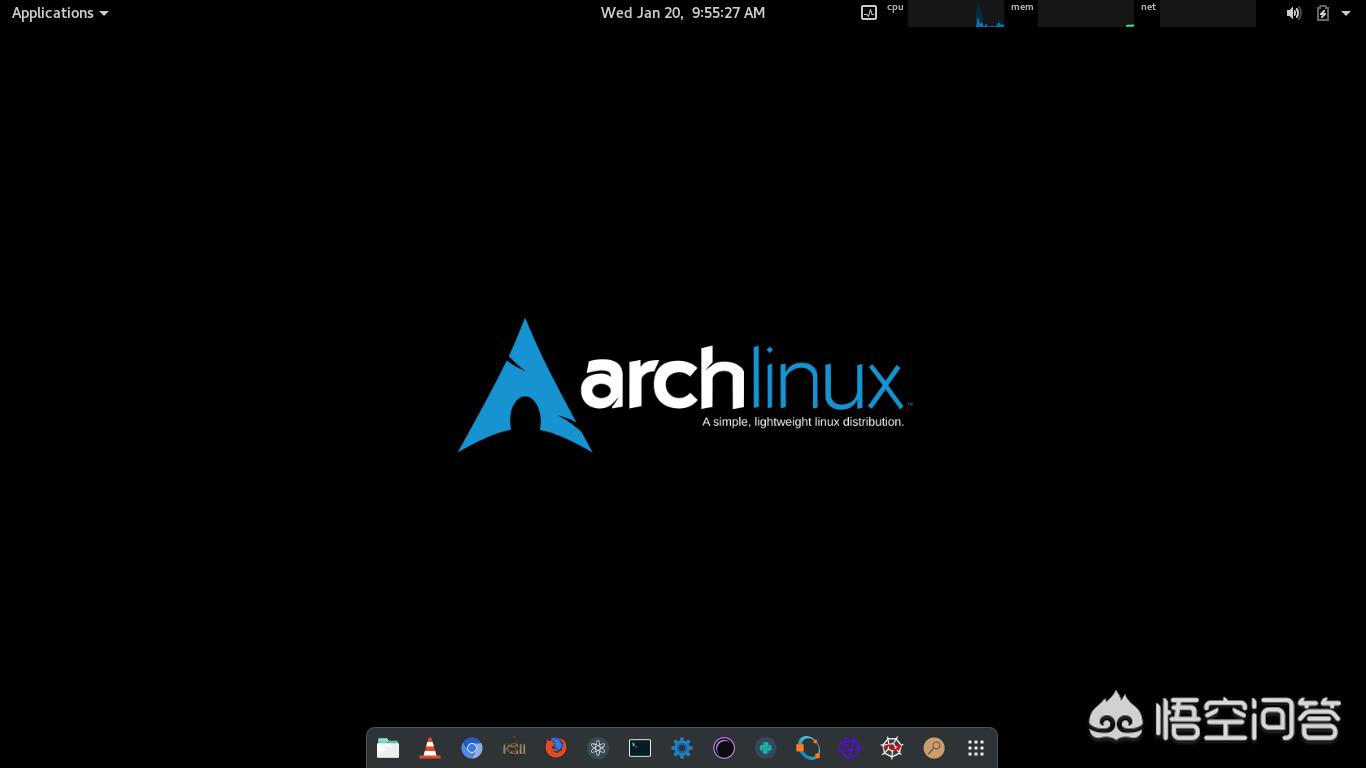Open the blue gear Settings icon
The height and width of the screenshot is (768, 1366).
tap(682, 748)
